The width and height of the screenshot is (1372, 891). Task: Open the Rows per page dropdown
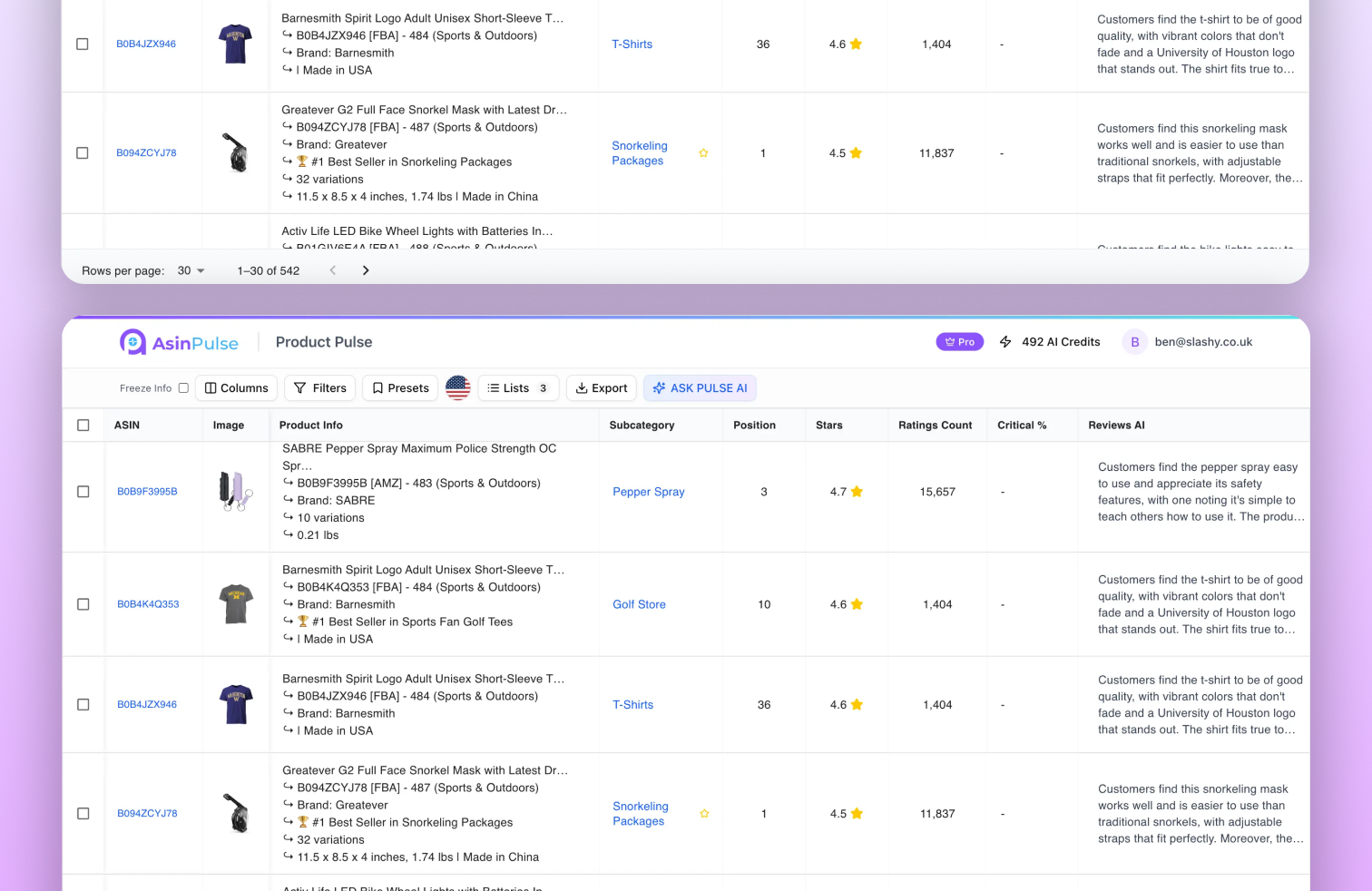tap(191, 270)
